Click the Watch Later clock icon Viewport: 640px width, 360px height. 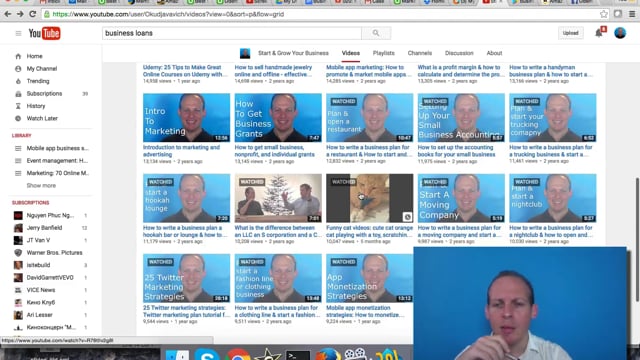(x=18, y=119)
